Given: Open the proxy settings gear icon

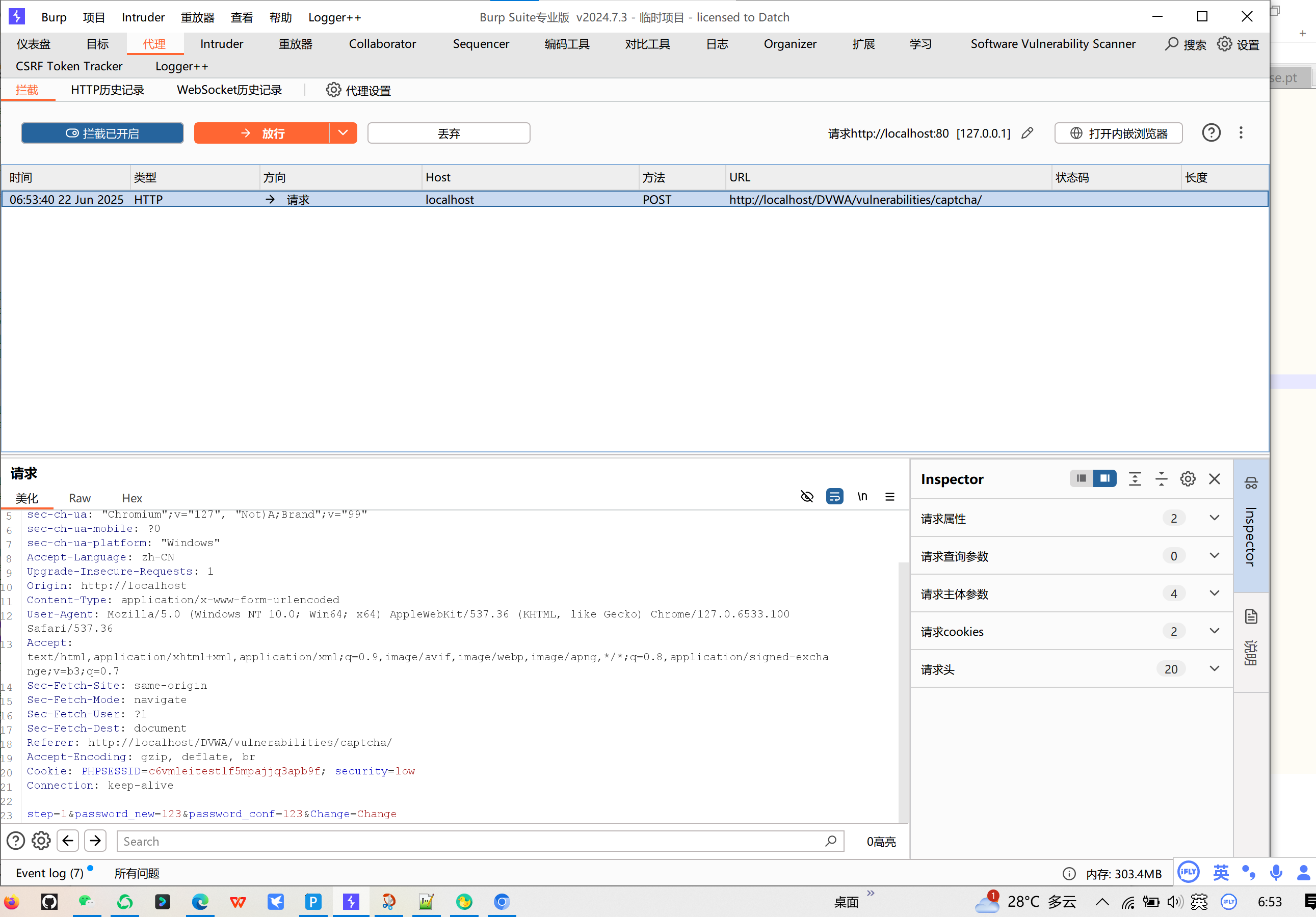Looking at the screenshot, I should [333, 90].
